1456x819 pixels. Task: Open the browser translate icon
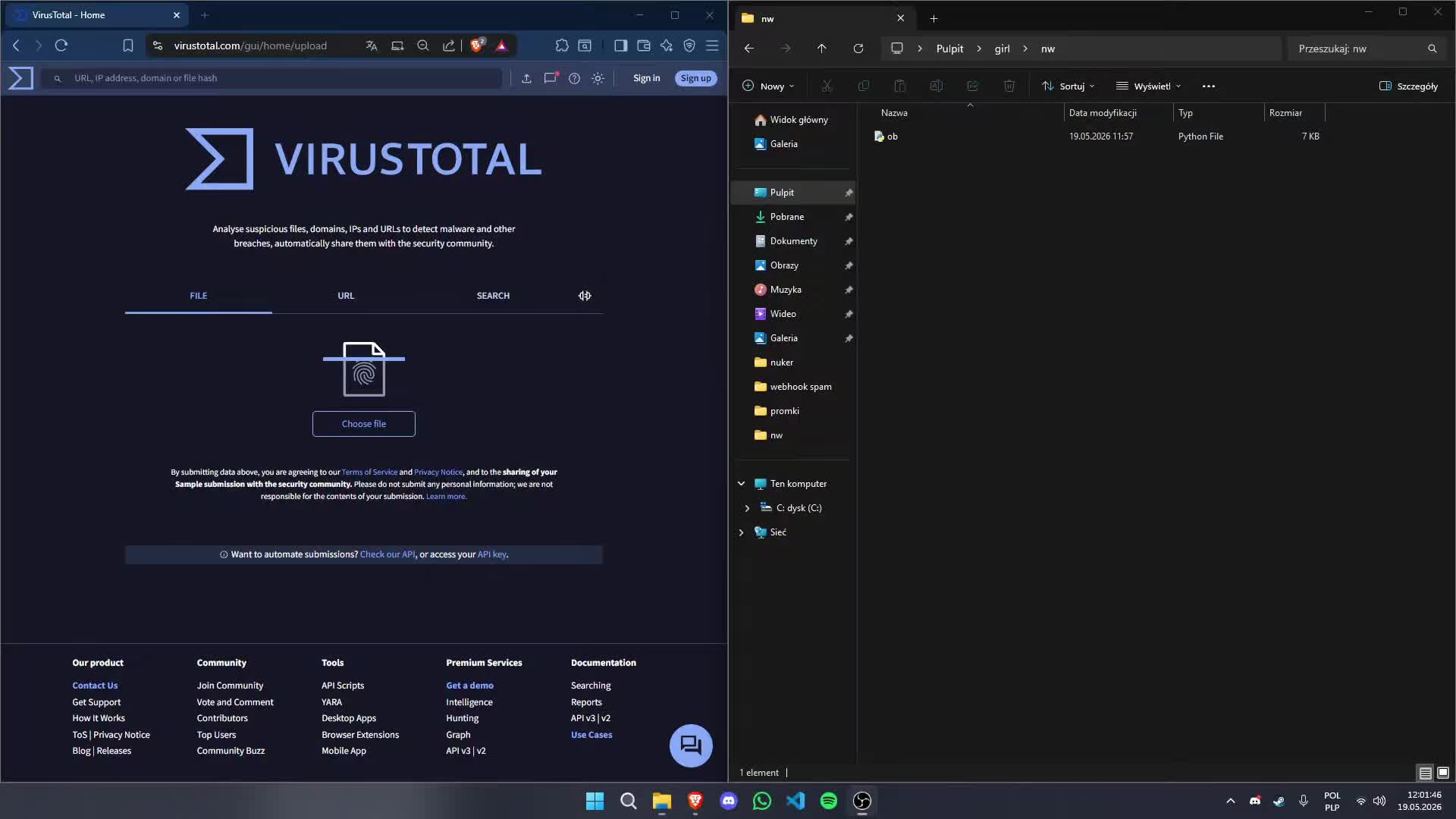click(x=372, y=45)
